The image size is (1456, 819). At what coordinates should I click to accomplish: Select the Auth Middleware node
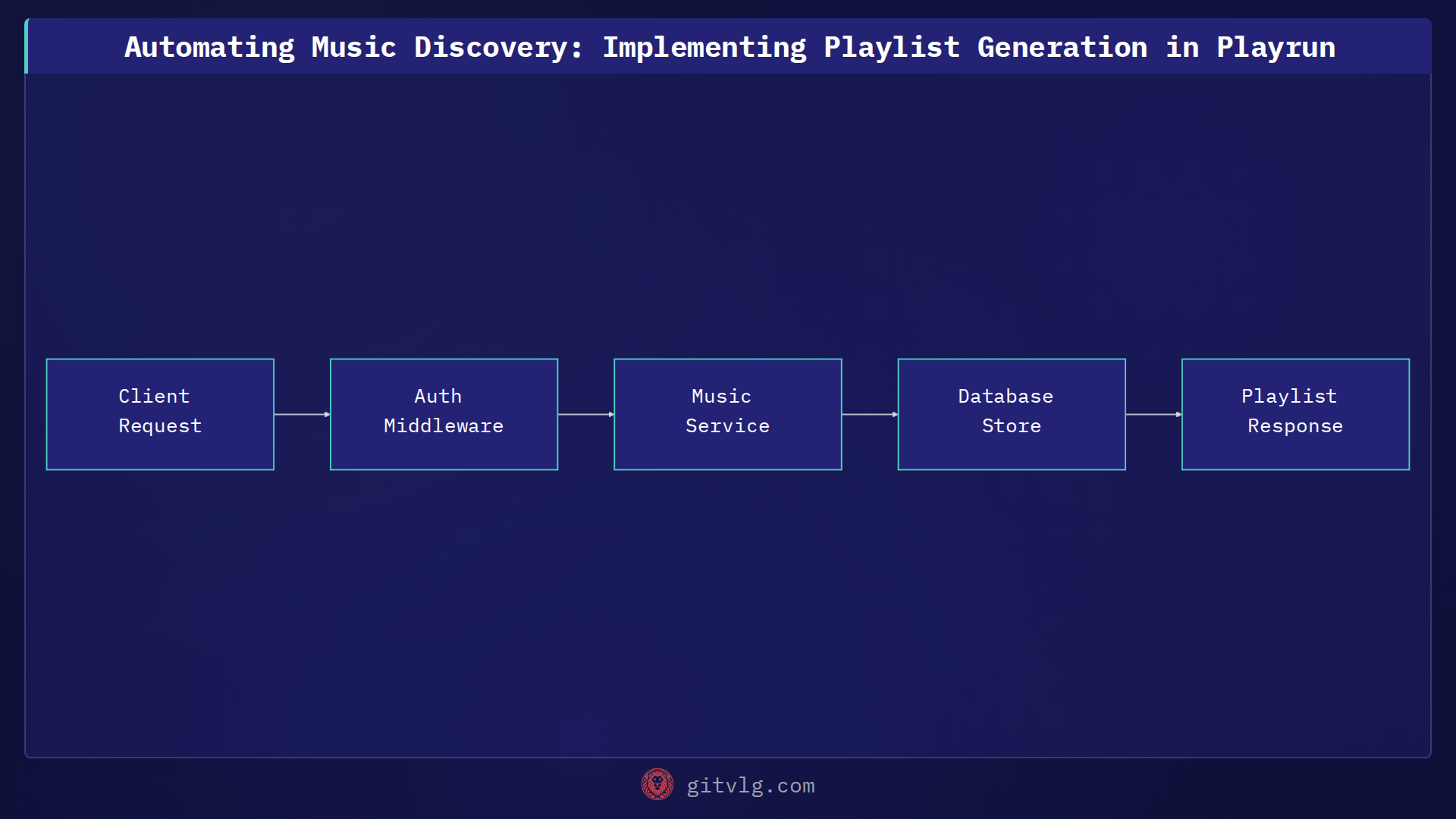[x=444, y=414]
